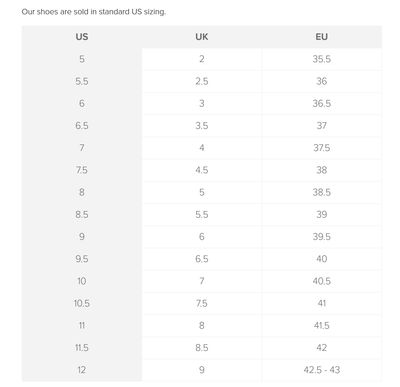Click EU size 38.5 cell
This screenshot has width=400, height=387.
click(x=322, y=192)
